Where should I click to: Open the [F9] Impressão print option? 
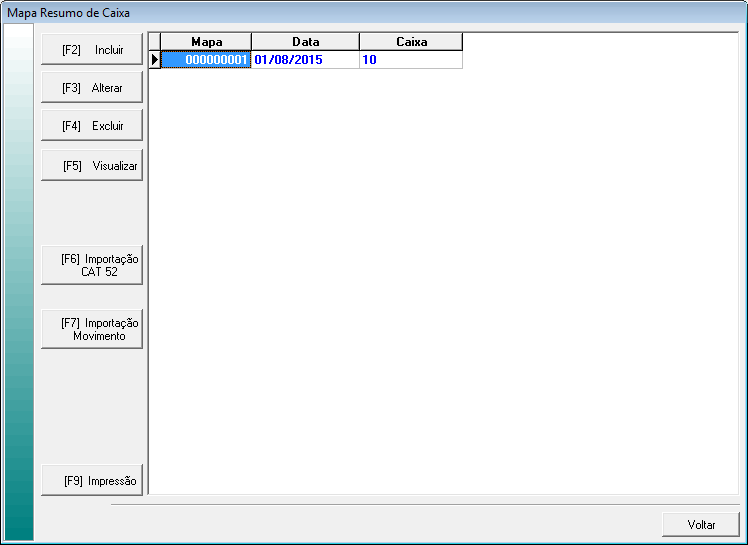(x=92, y=481)
